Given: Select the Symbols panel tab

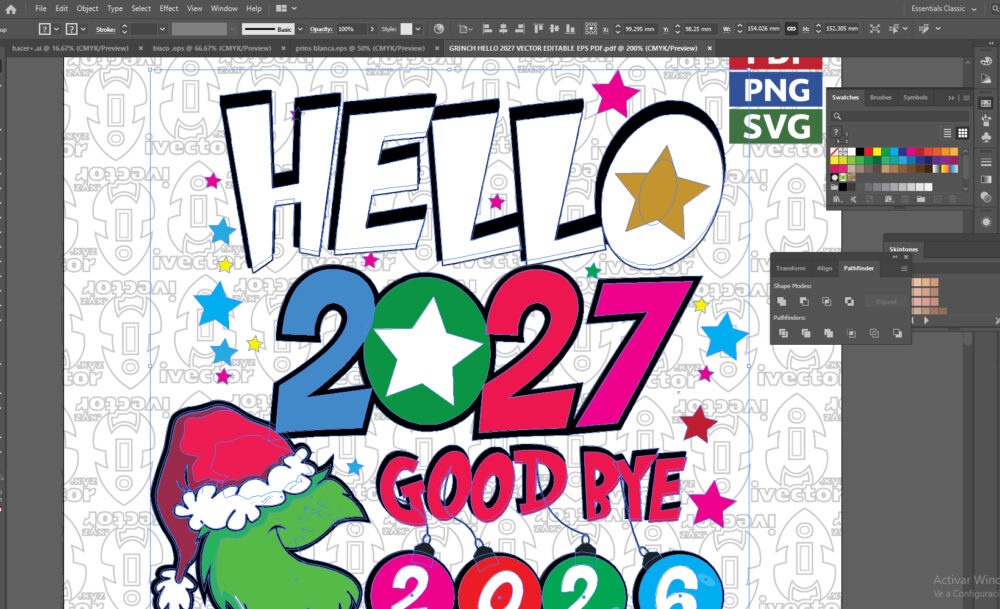Looking at the screenshot, I should point(915,98).
